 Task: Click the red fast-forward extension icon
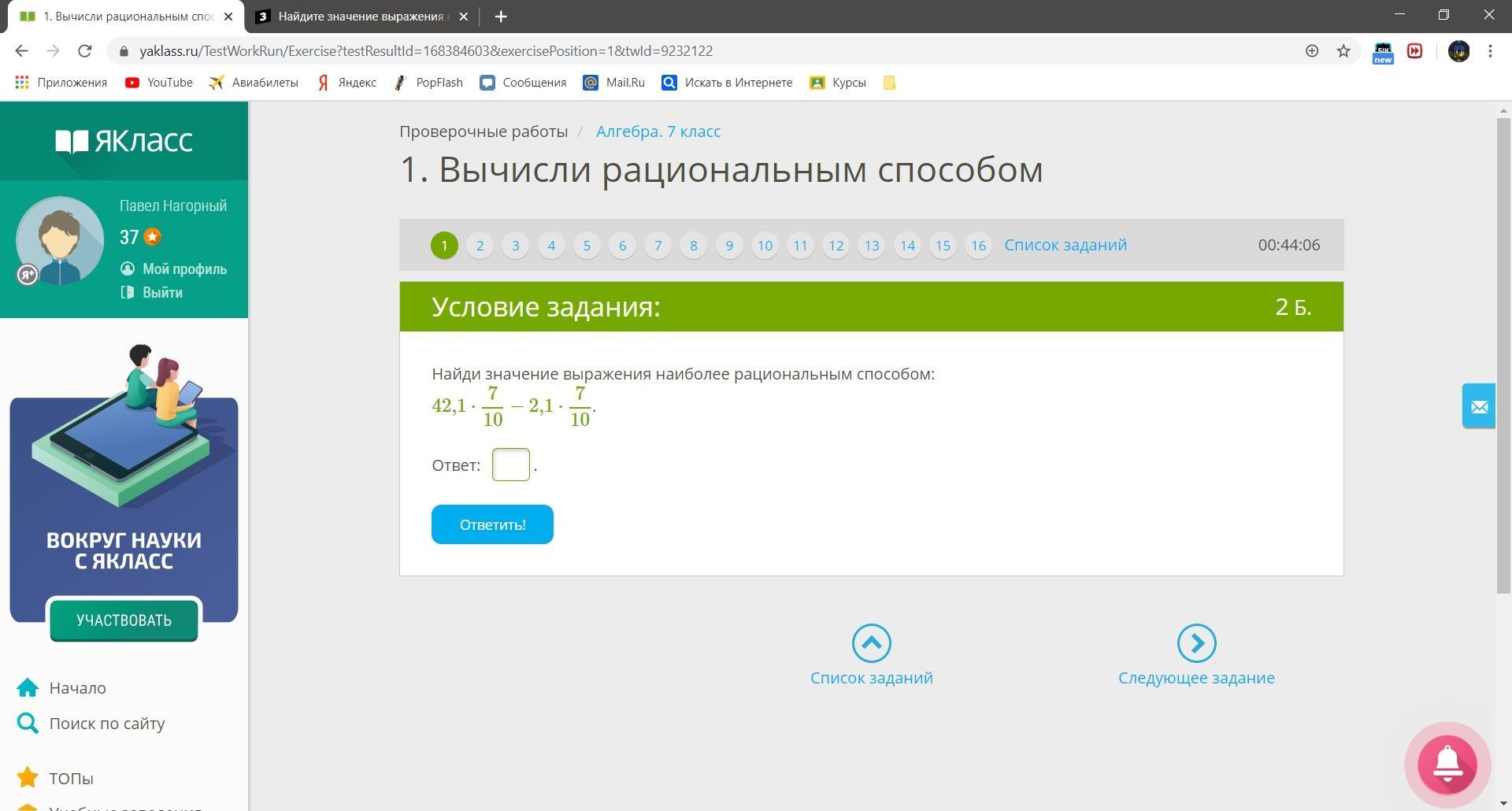click(1415, 51)
